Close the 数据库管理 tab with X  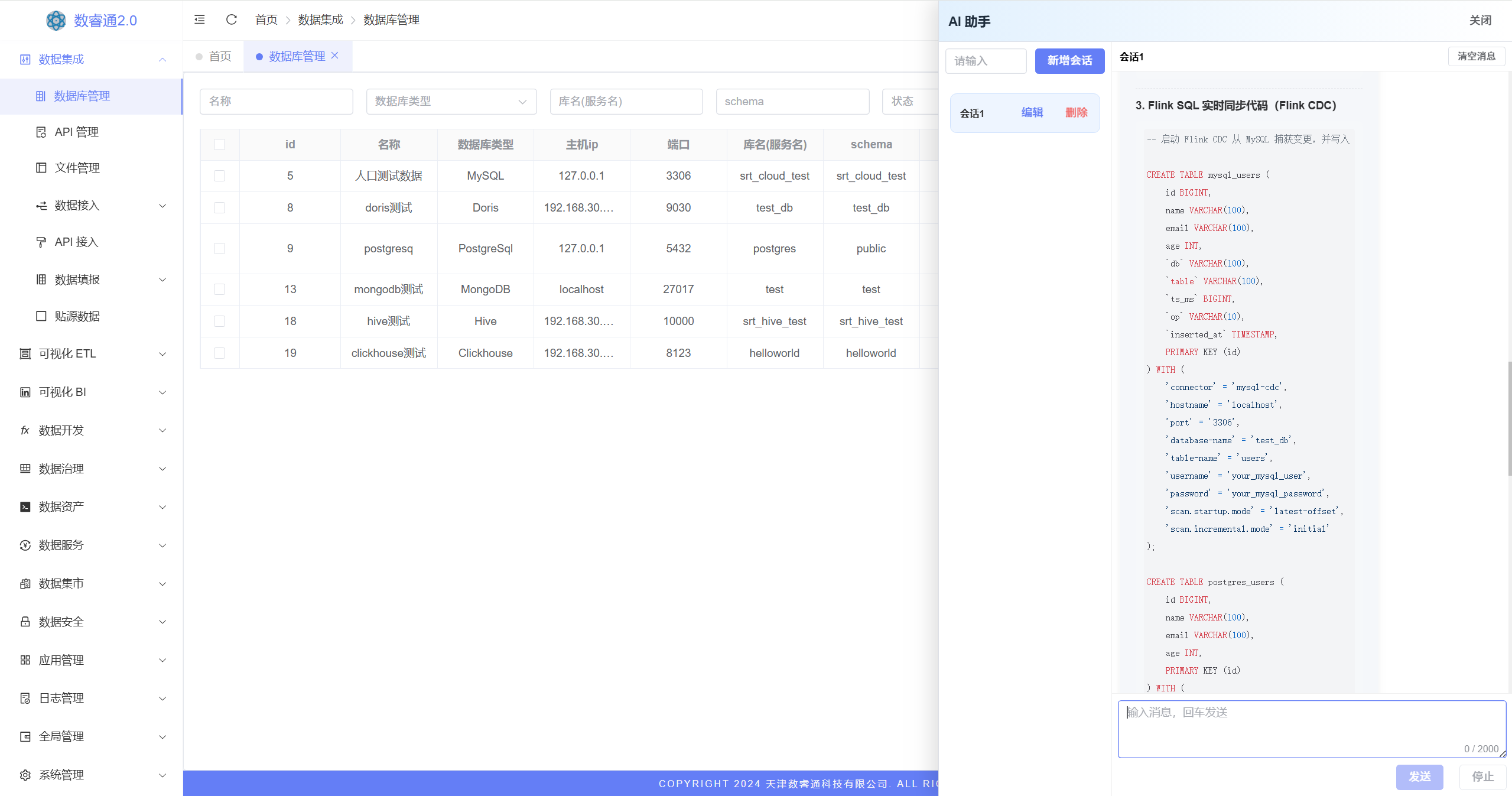click(335, 56)
